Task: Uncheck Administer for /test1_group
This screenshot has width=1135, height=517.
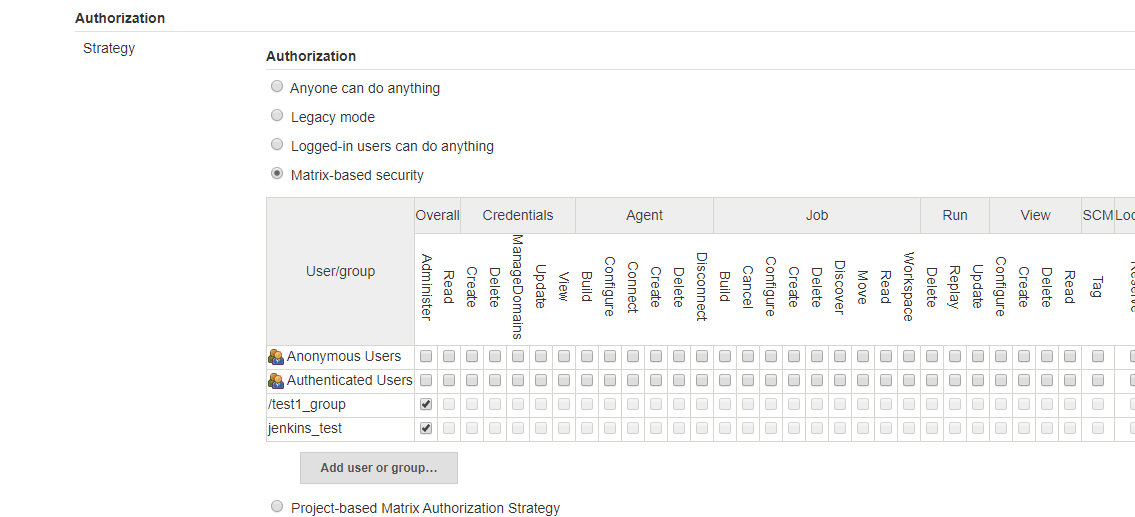Action: click(426, 404)
